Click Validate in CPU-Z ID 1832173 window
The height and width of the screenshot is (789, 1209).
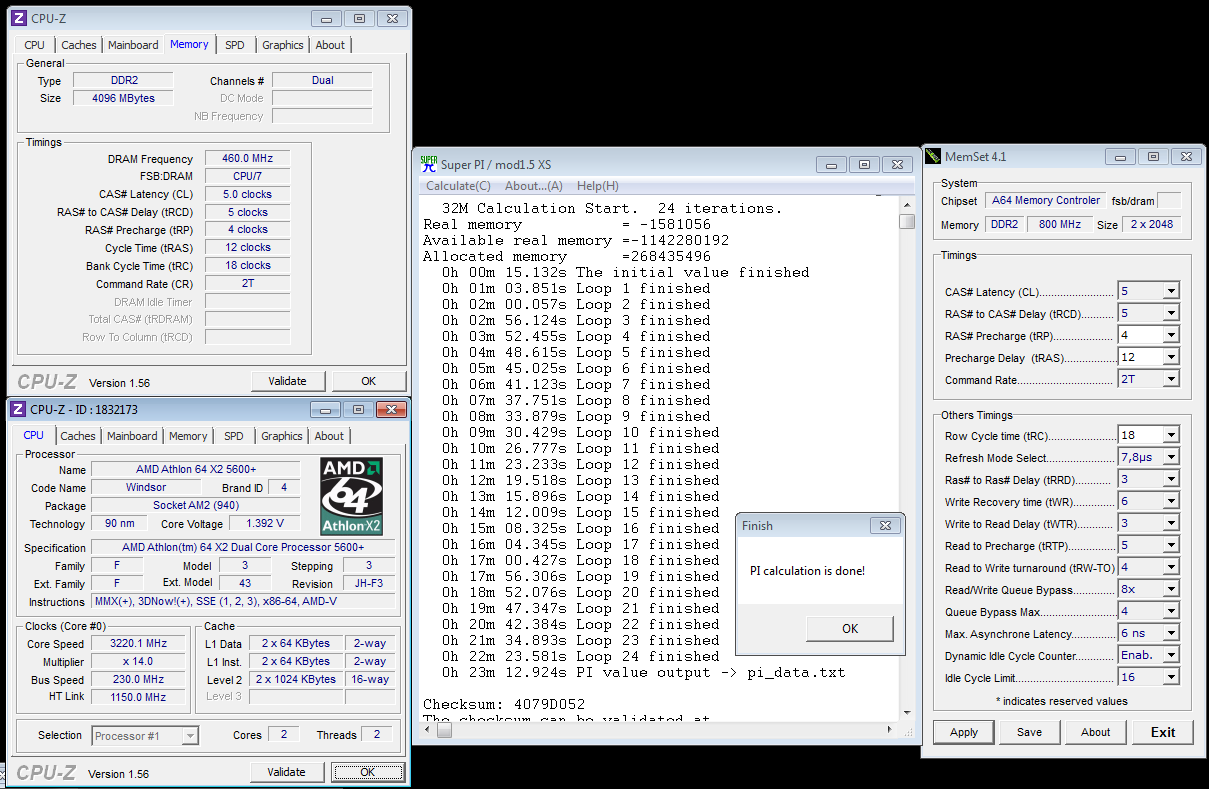[287, 772]
